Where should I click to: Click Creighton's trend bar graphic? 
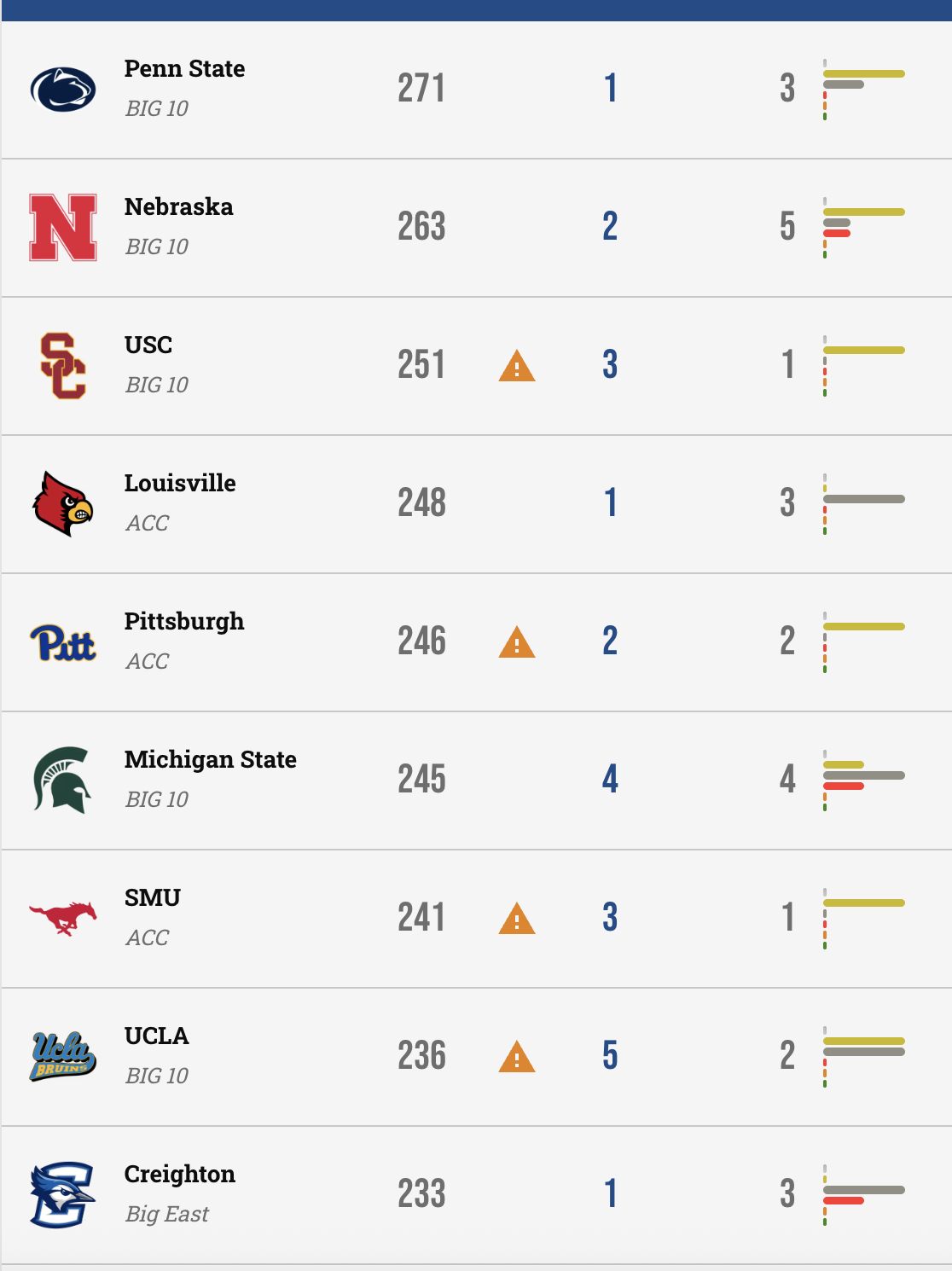[x=862, y=1193]
